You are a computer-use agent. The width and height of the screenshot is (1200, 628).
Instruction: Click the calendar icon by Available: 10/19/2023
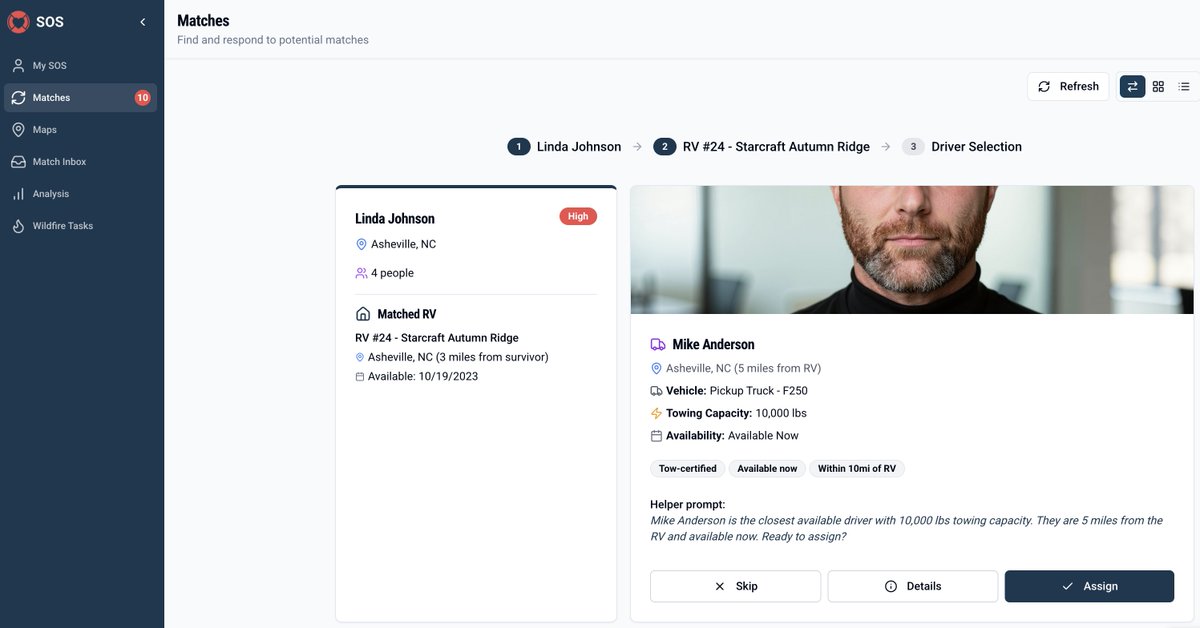(x=360, y=376)
